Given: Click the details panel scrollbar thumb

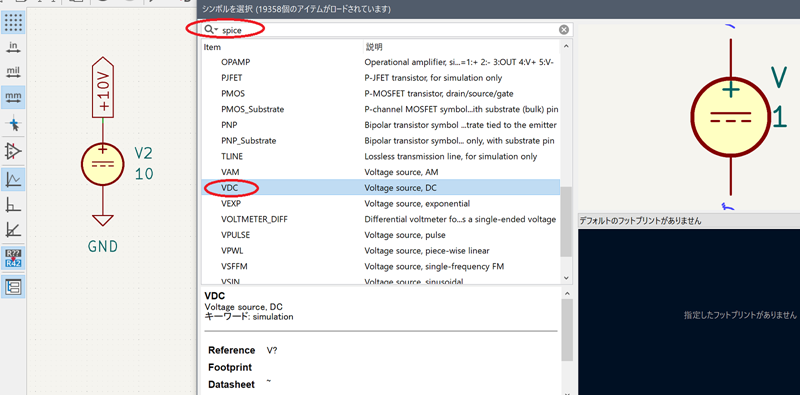Looking at the screenshot, I should coord(566,330).
